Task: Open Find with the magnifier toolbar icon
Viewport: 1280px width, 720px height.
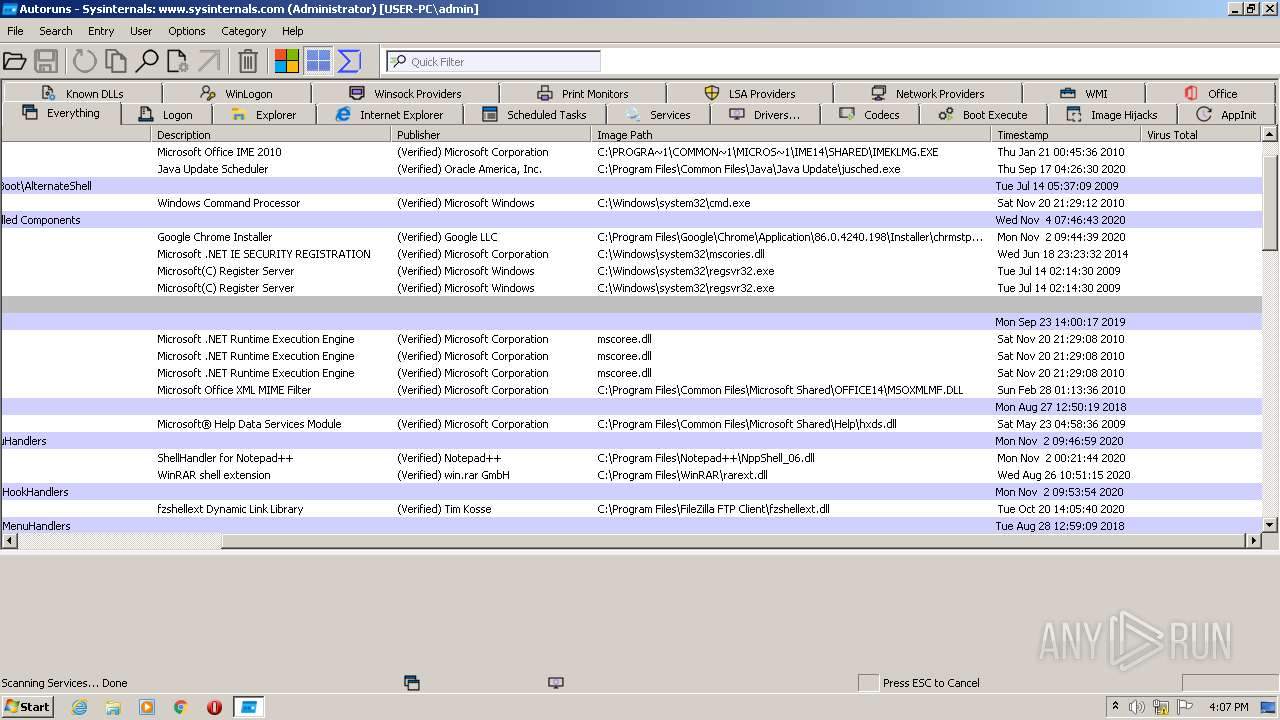Action: pos(147,62)
